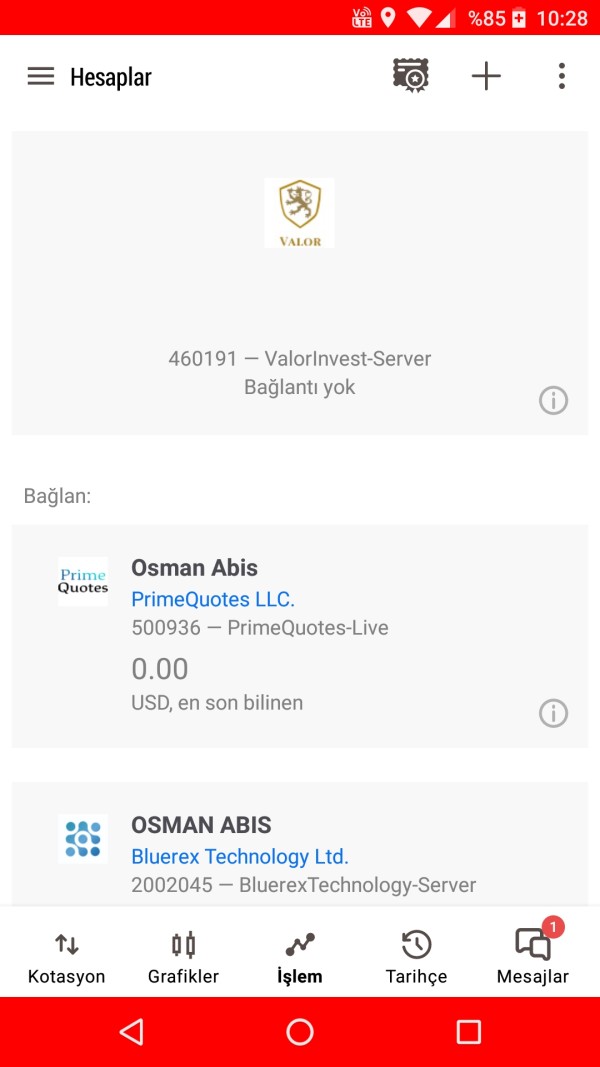Show info for ValorInvest-Server account
This screenshot has width=600, height=1067.
point(553,400)
